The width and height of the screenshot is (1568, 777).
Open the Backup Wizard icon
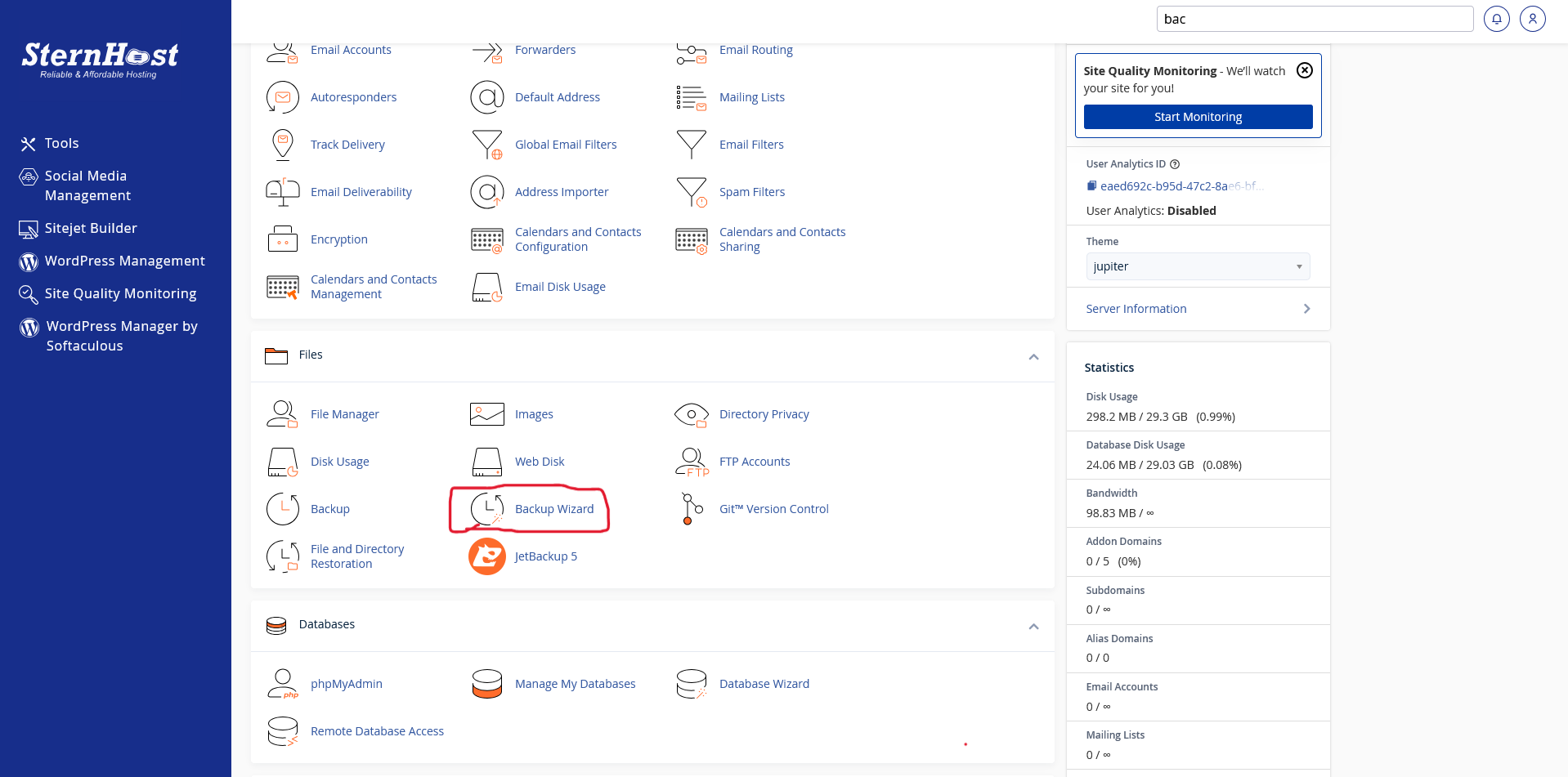487,509
